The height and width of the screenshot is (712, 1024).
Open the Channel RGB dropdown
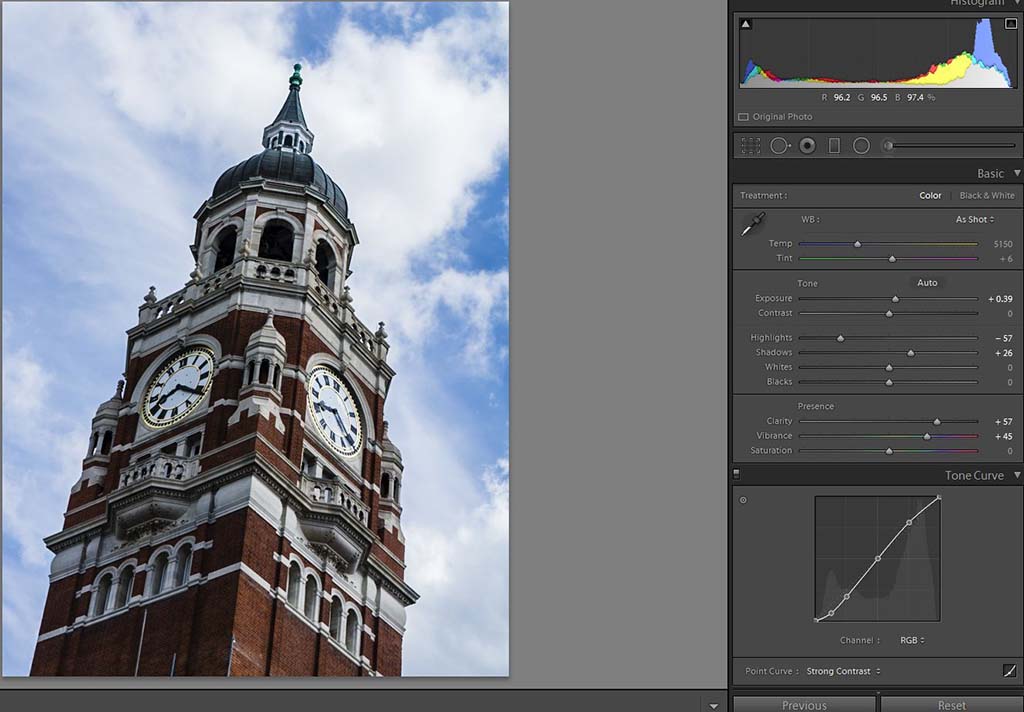[x=911, y=640]
